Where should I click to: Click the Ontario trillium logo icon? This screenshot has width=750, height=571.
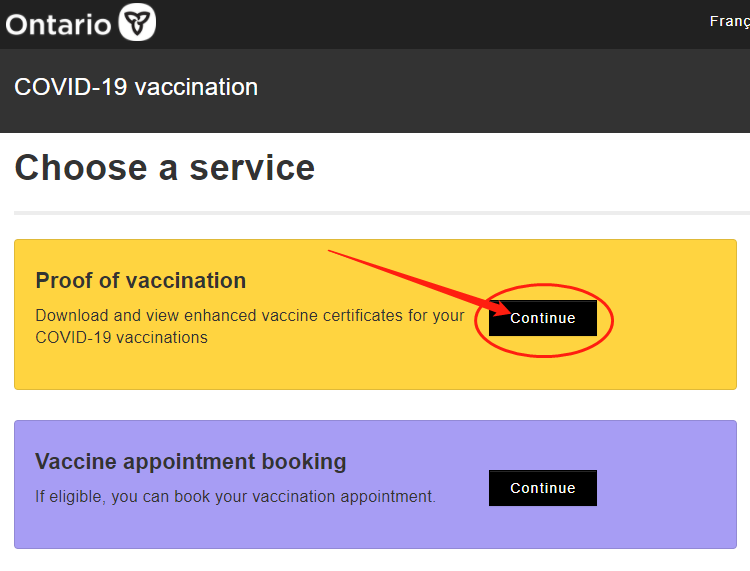tap(137, 22)
